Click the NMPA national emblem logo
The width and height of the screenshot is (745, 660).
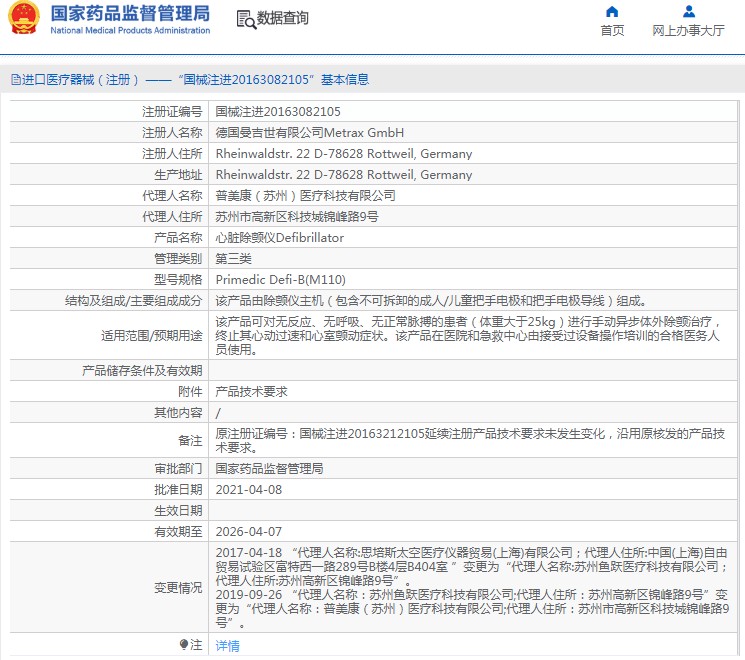point(24,18)
